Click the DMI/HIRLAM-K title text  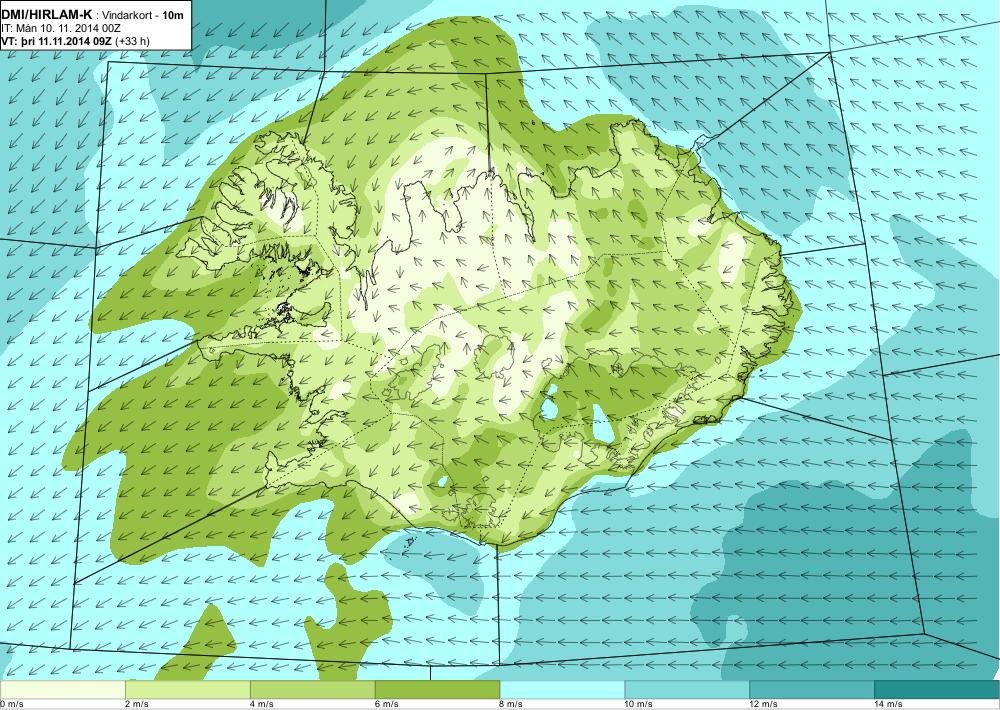coord(47,15)
